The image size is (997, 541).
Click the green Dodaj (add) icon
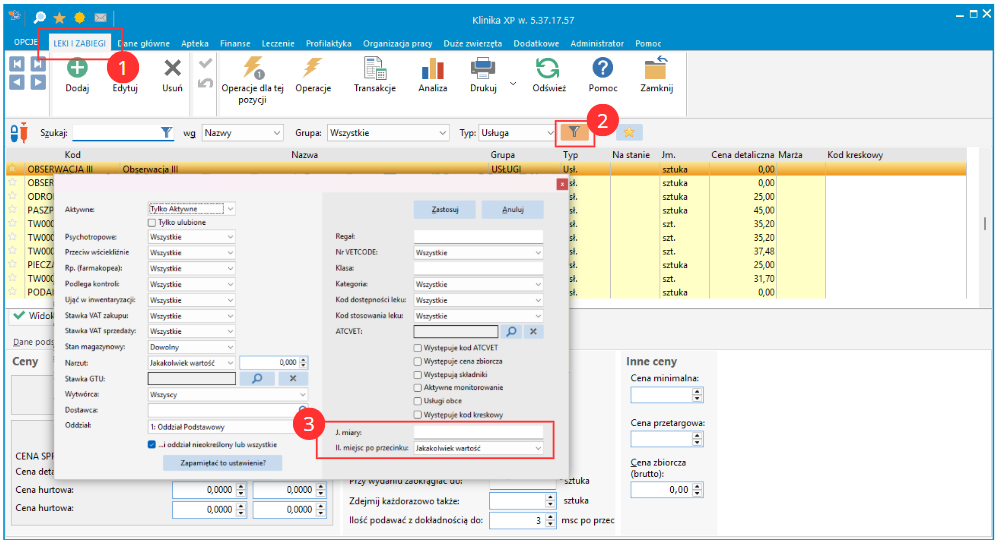pyautogui.click(x=77, y=69)
